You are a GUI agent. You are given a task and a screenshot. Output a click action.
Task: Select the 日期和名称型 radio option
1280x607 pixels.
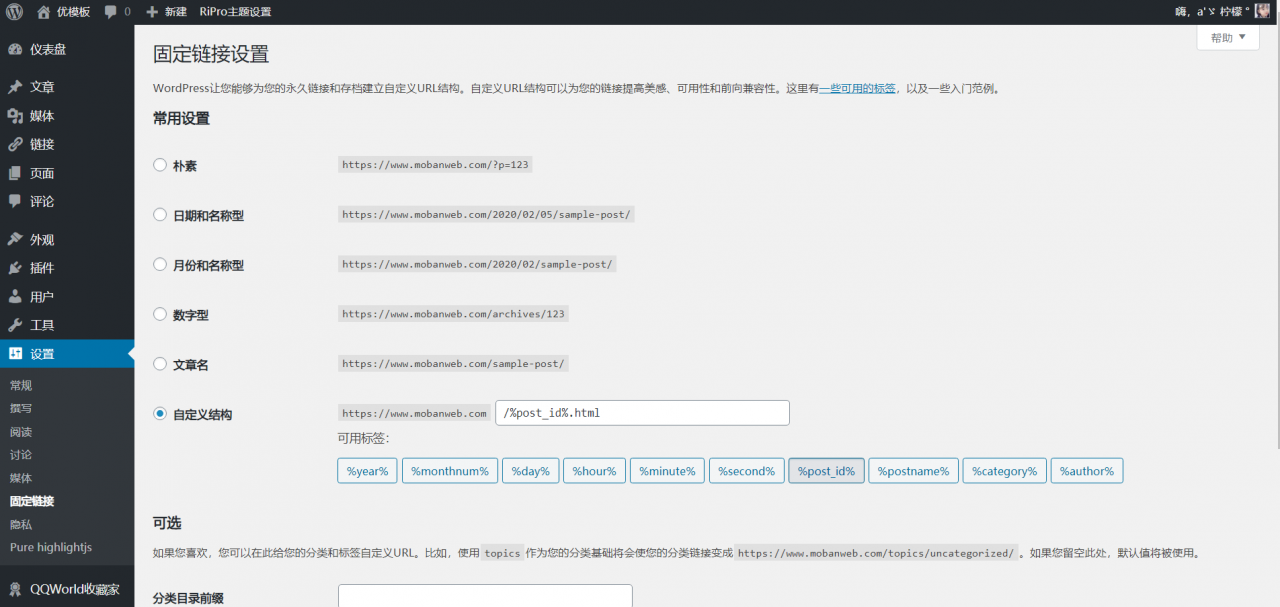pos(160,214)
